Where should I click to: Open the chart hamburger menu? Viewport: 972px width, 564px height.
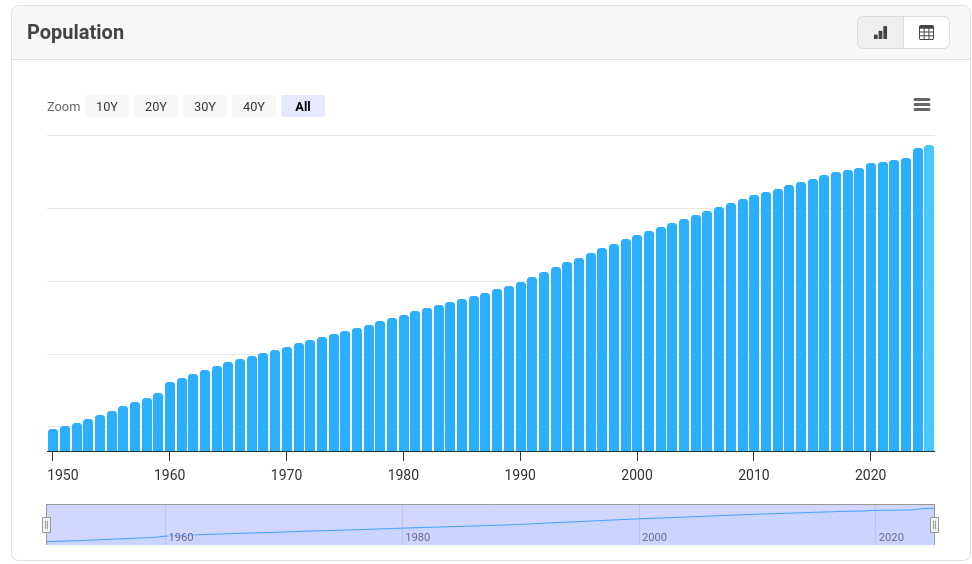pos(922,105)
